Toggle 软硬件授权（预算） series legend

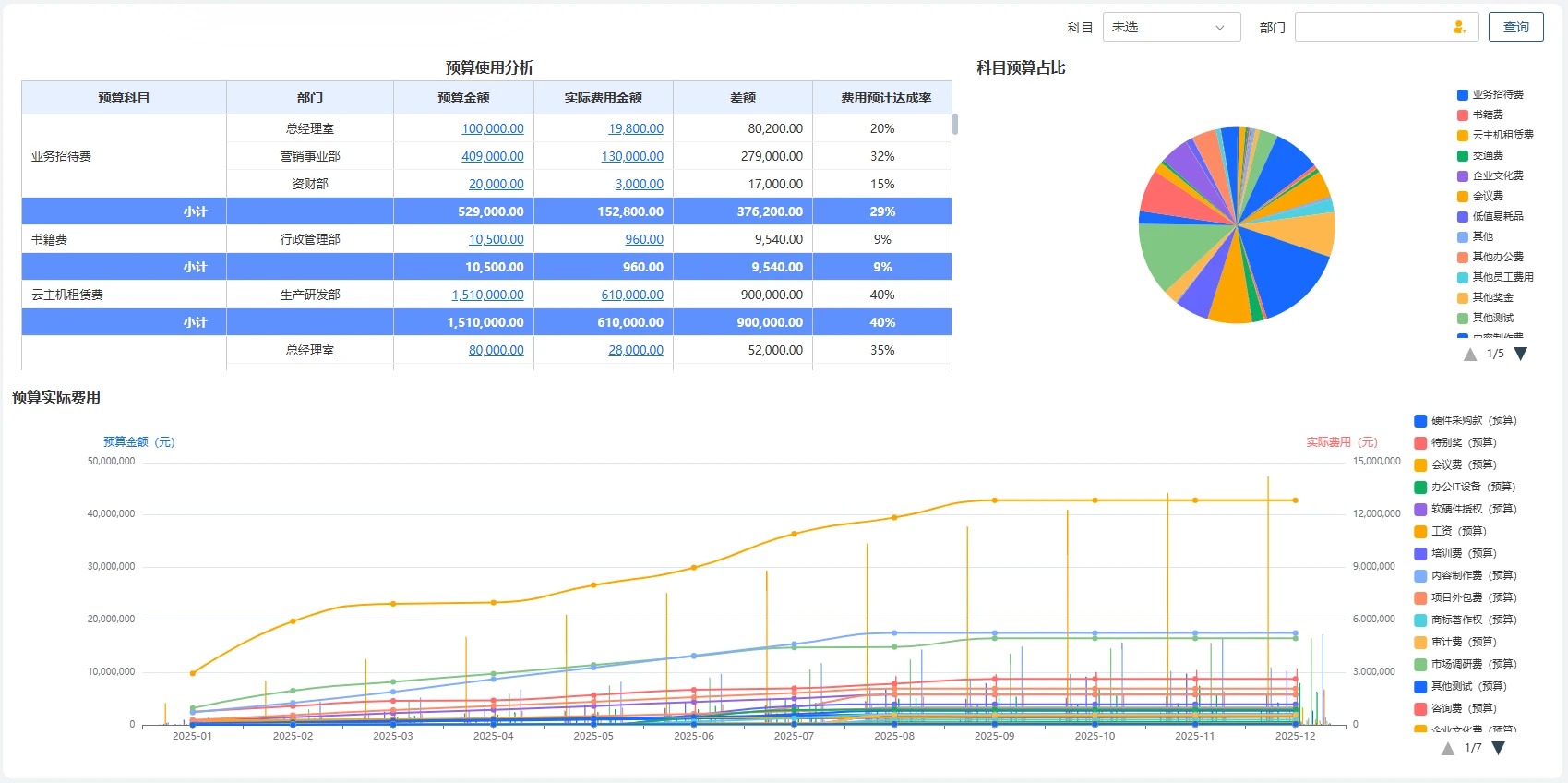pos(1465,509)
